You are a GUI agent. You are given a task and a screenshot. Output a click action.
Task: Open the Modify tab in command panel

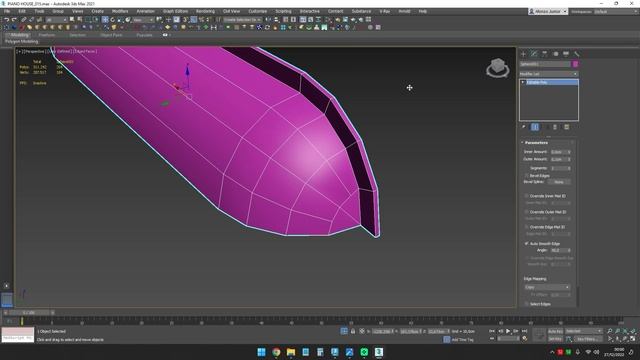coord(534,54)
